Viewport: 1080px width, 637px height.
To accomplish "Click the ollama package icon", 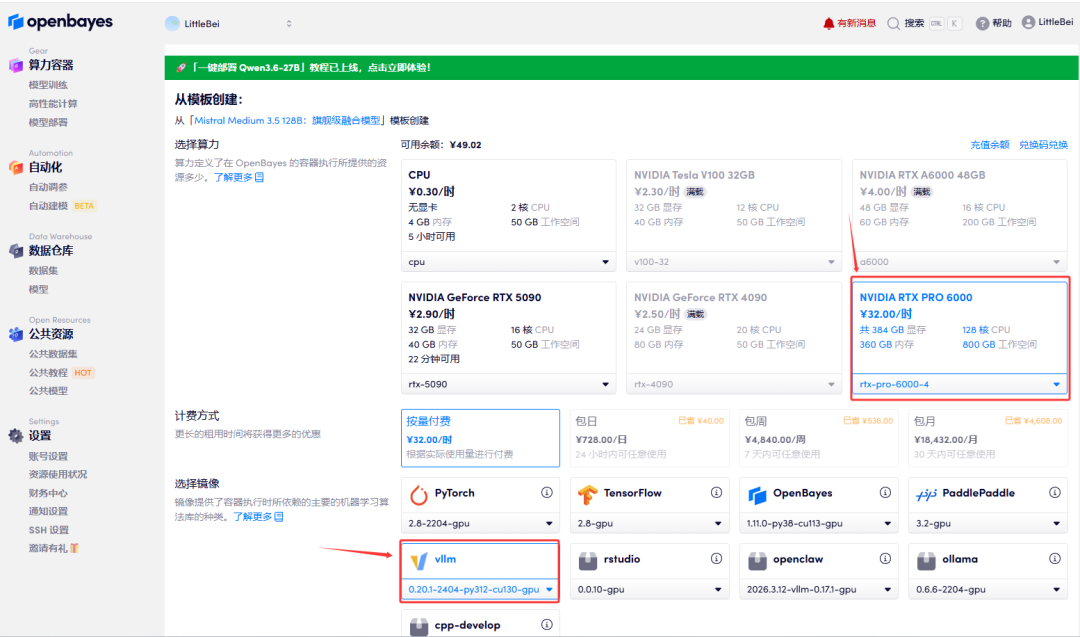I will coord(926,561).
